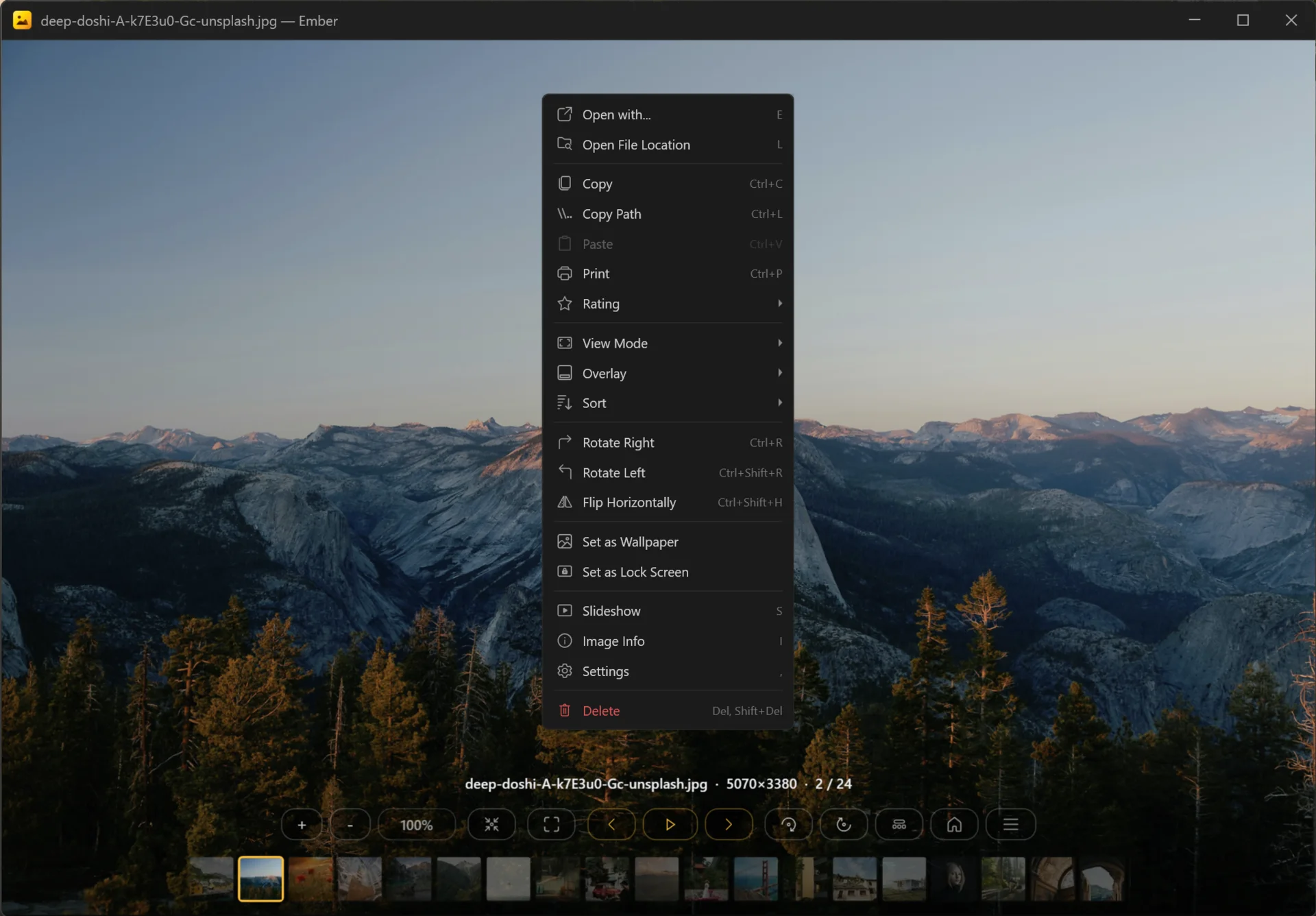Click the Settings gear icon
This screenshot has width=1316, height=916.
(565, 671)
